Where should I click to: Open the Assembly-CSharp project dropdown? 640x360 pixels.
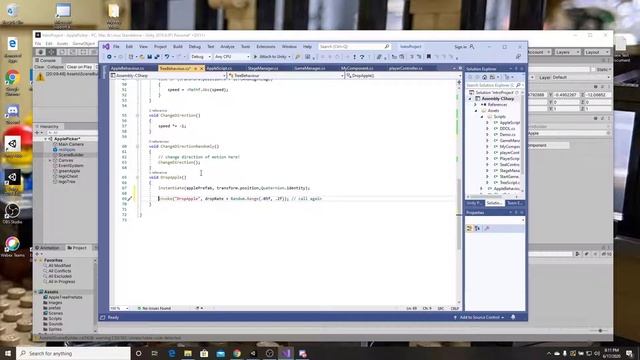click(x=168, y=76)
